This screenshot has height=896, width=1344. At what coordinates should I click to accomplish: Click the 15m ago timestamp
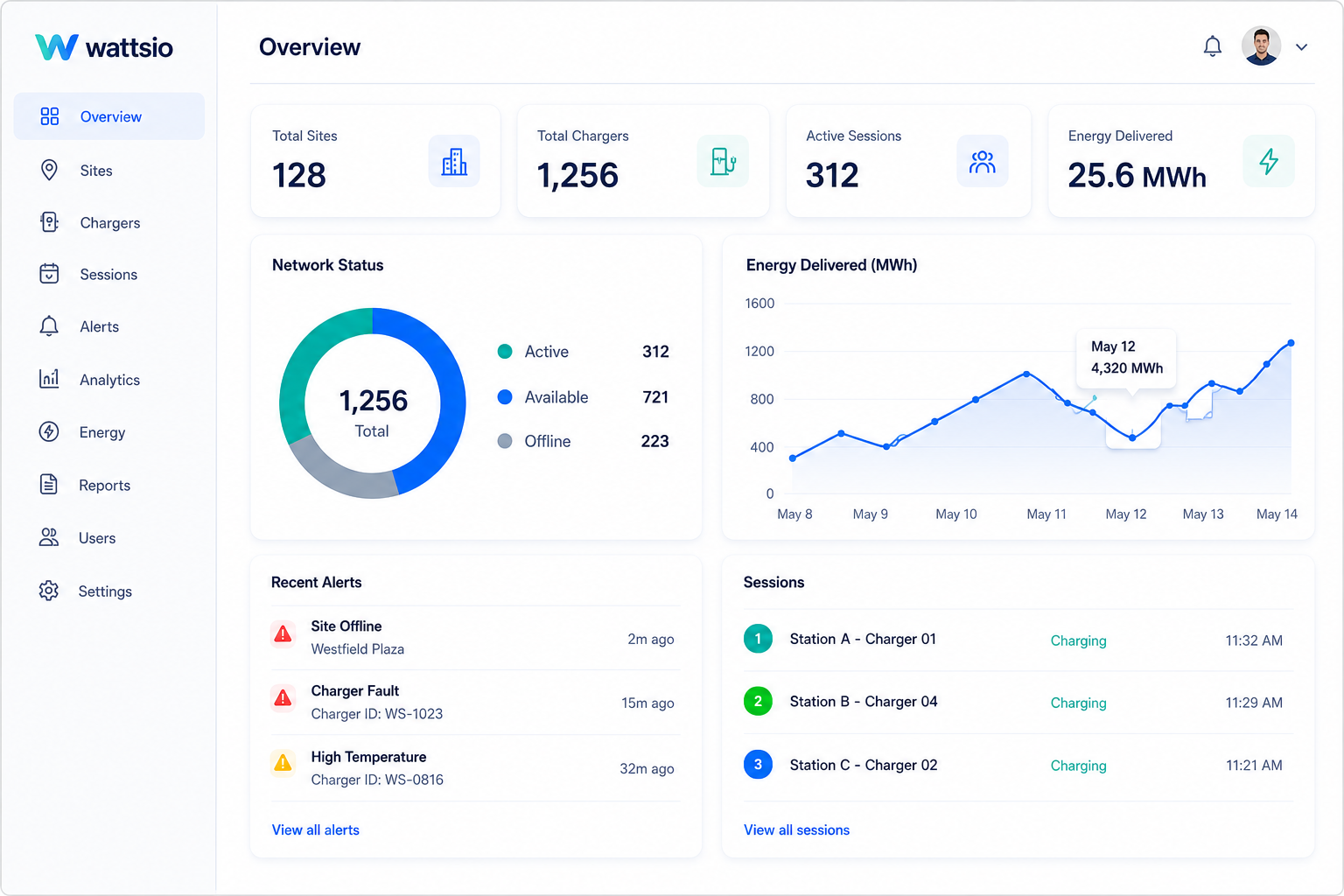[x=648, y=703]
